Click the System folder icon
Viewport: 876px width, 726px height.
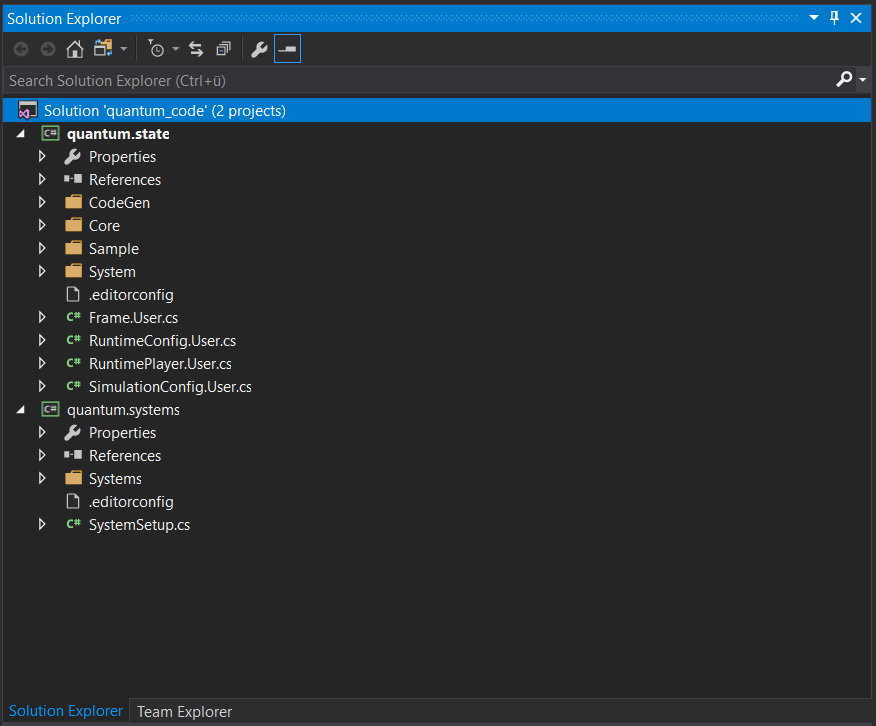point(73,271)
